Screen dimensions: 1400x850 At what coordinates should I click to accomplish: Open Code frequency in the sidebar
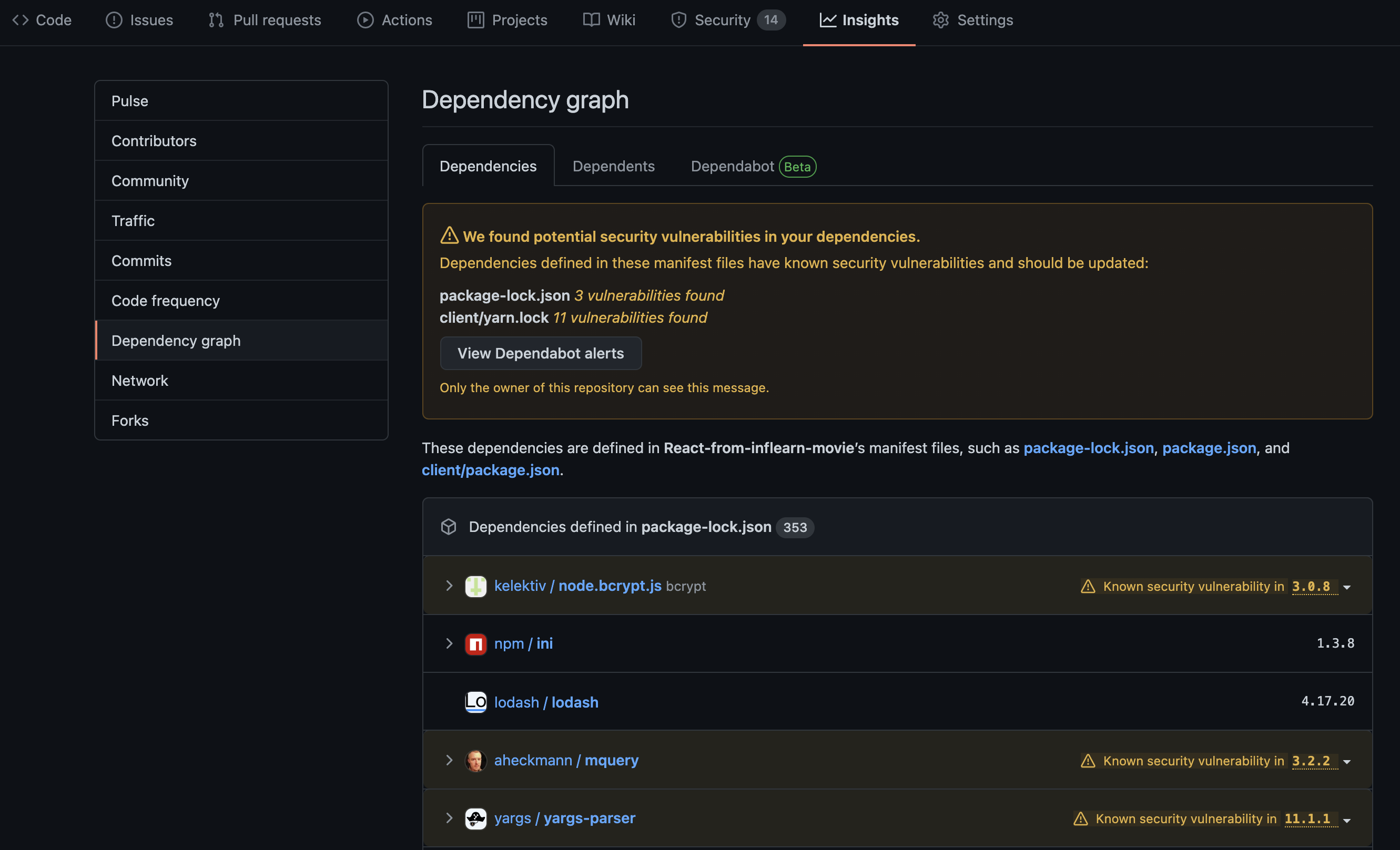pyautogui.click(x=165, y=300)
